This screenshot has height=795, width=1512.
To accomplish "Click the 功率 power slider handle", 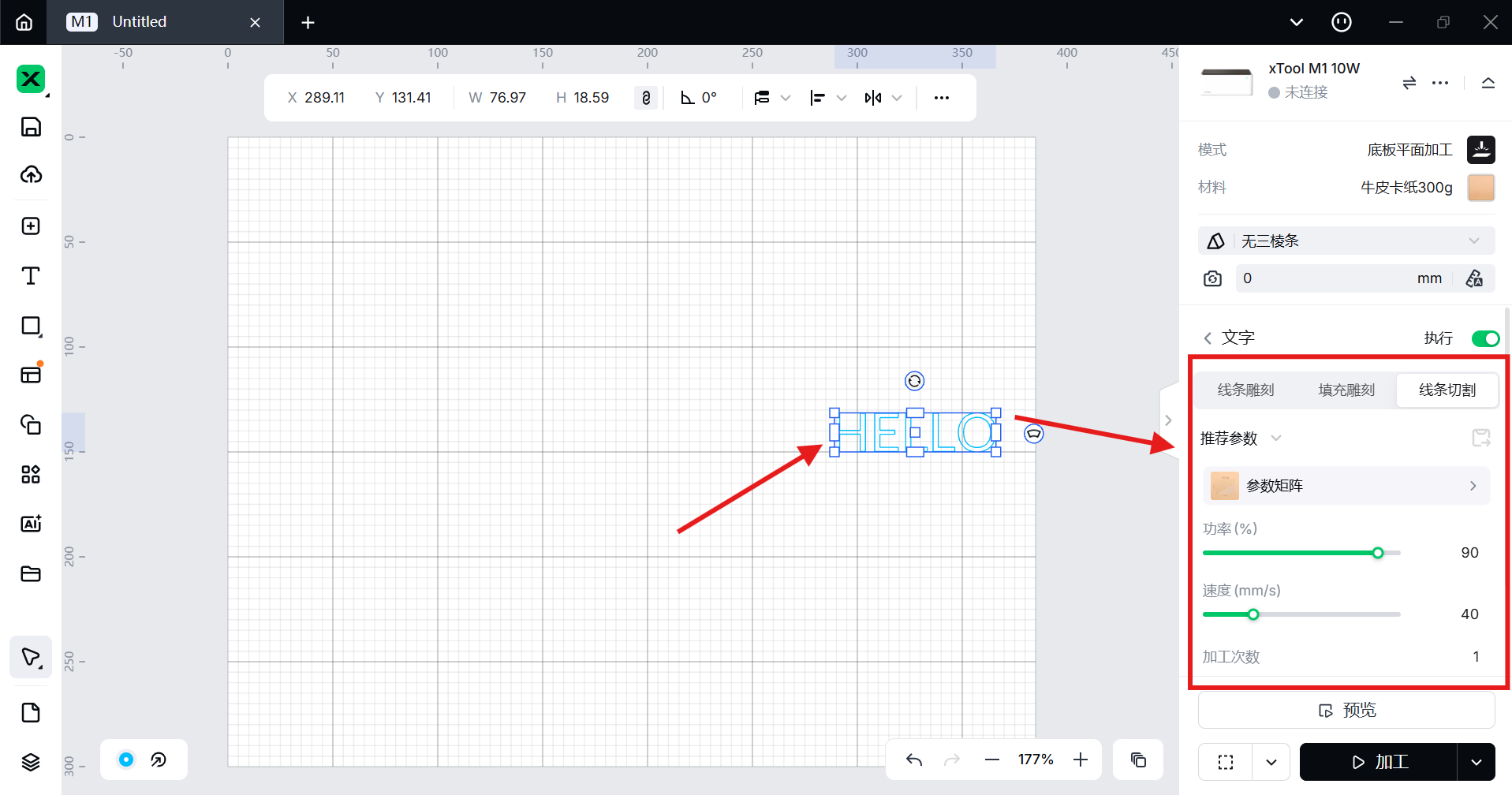I will pyautogui.click(x=1378, y=553).
